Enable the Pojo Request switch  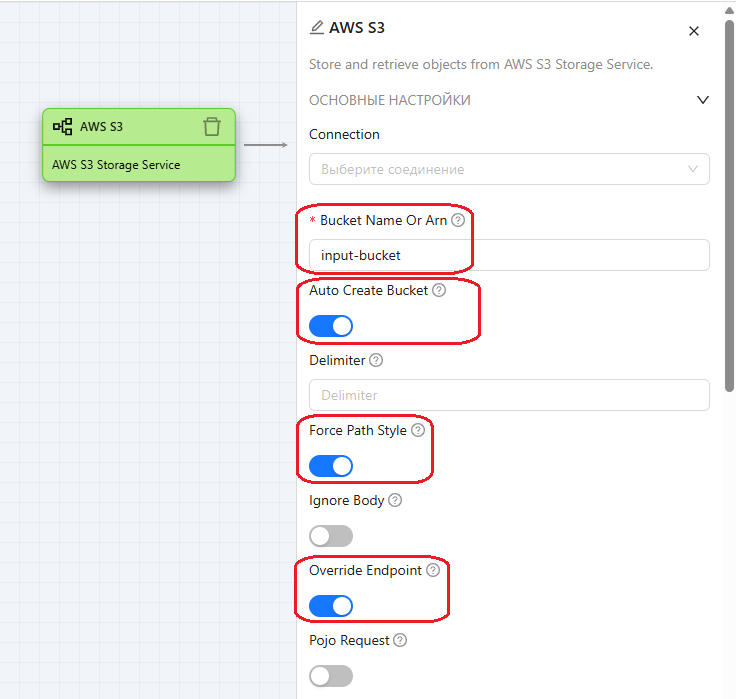point(331,676)
